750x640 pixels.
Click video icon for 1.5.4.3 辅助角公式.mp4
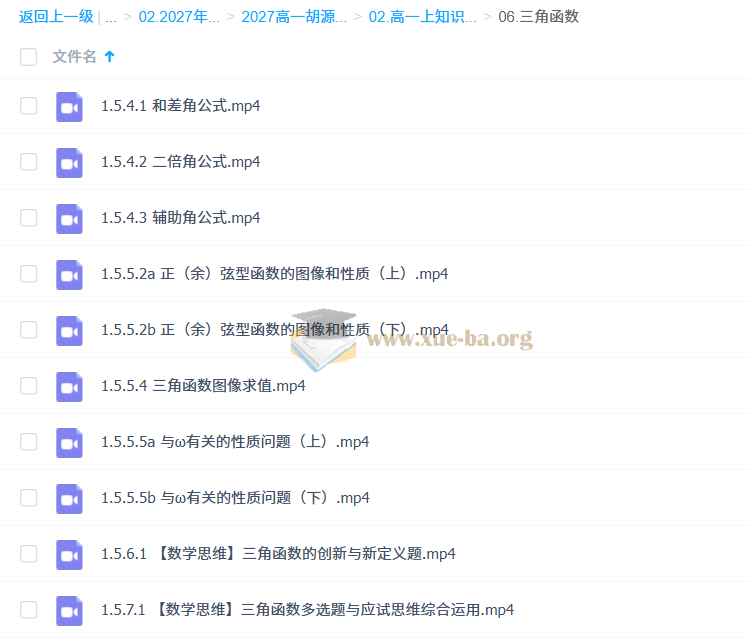click(69, 219)
